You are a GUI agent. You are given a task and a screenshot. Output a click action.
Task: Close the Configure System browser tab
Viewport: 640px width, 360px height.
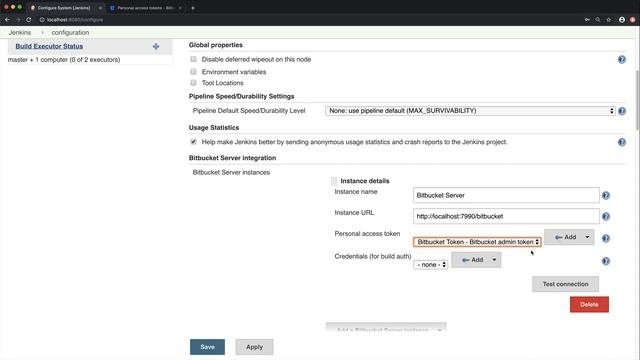[100, 8]
